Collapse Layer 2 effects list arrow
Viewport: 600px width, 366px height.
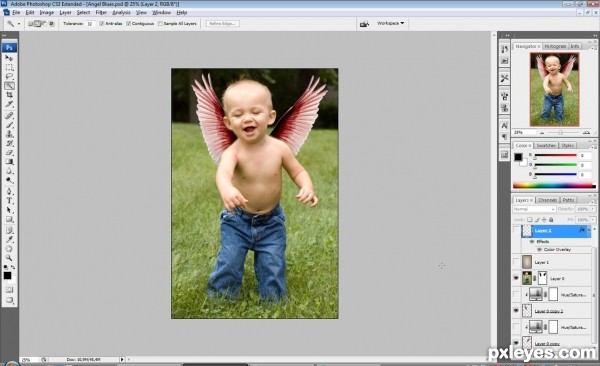(589, 230)
